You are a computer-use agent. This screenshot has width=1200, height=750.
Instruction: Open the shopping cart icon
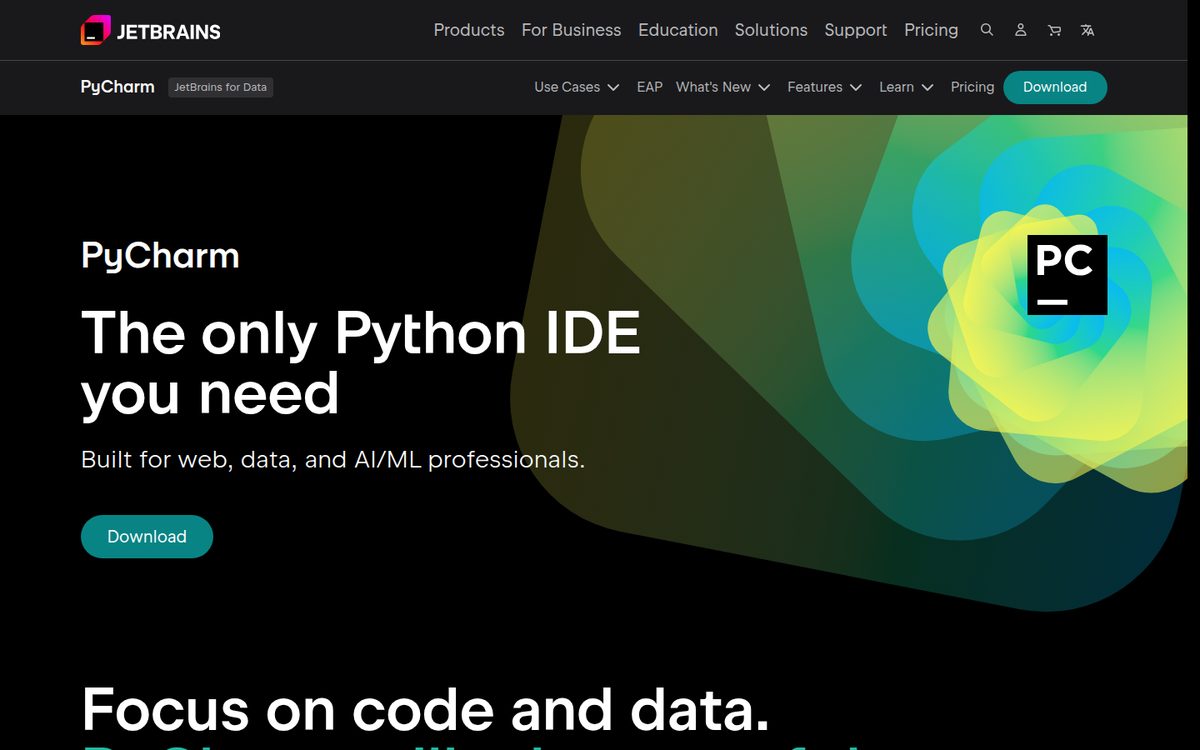pyautogui.click(x=1054, y=30)
